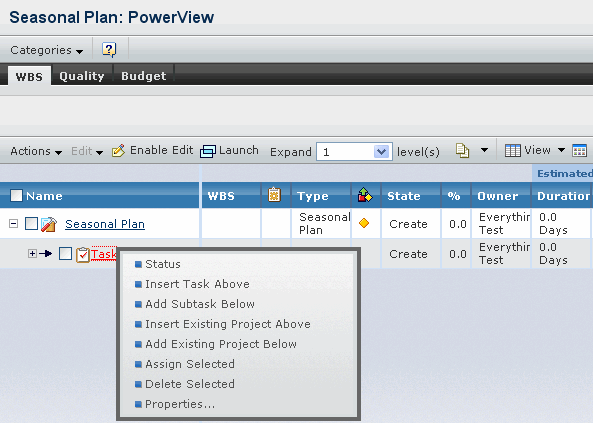This screenshot has height=423, width=593.
Task: Open the Categories dropdown
Action: (47, 50)
